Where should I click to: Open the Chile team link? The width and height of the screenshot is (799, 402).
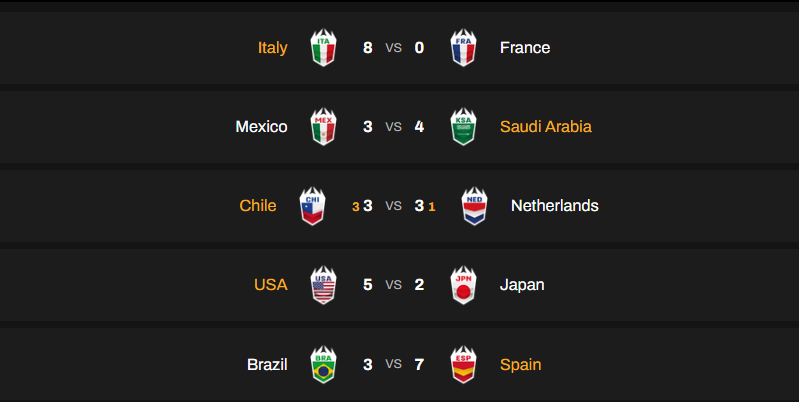tap(258, 206)
